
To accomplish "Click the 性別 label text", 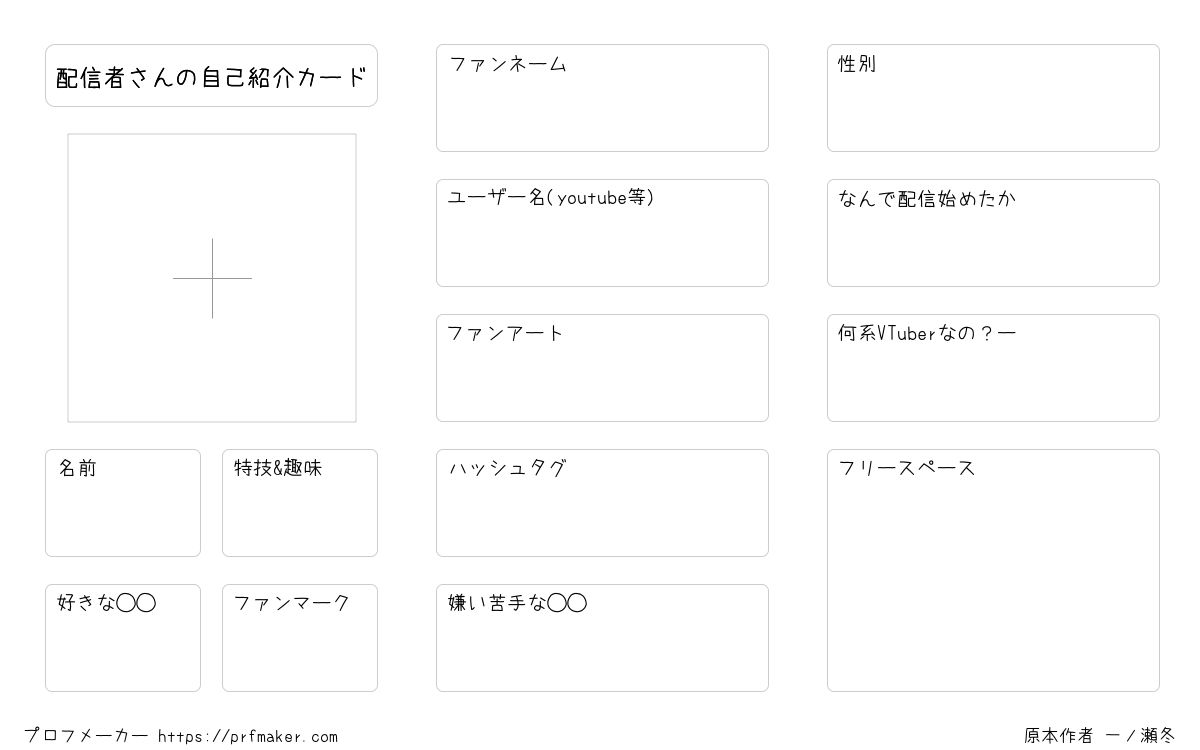I will pos(857,64).
